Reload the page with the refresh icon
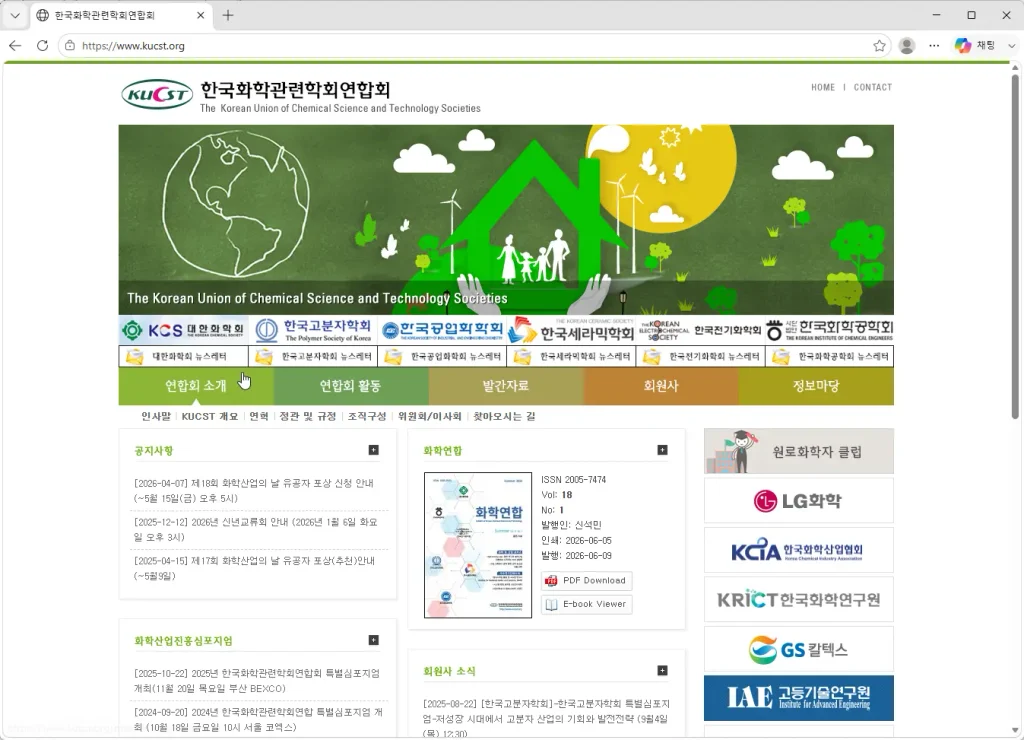The image size is (1024, 740). [x=42, y=46]
